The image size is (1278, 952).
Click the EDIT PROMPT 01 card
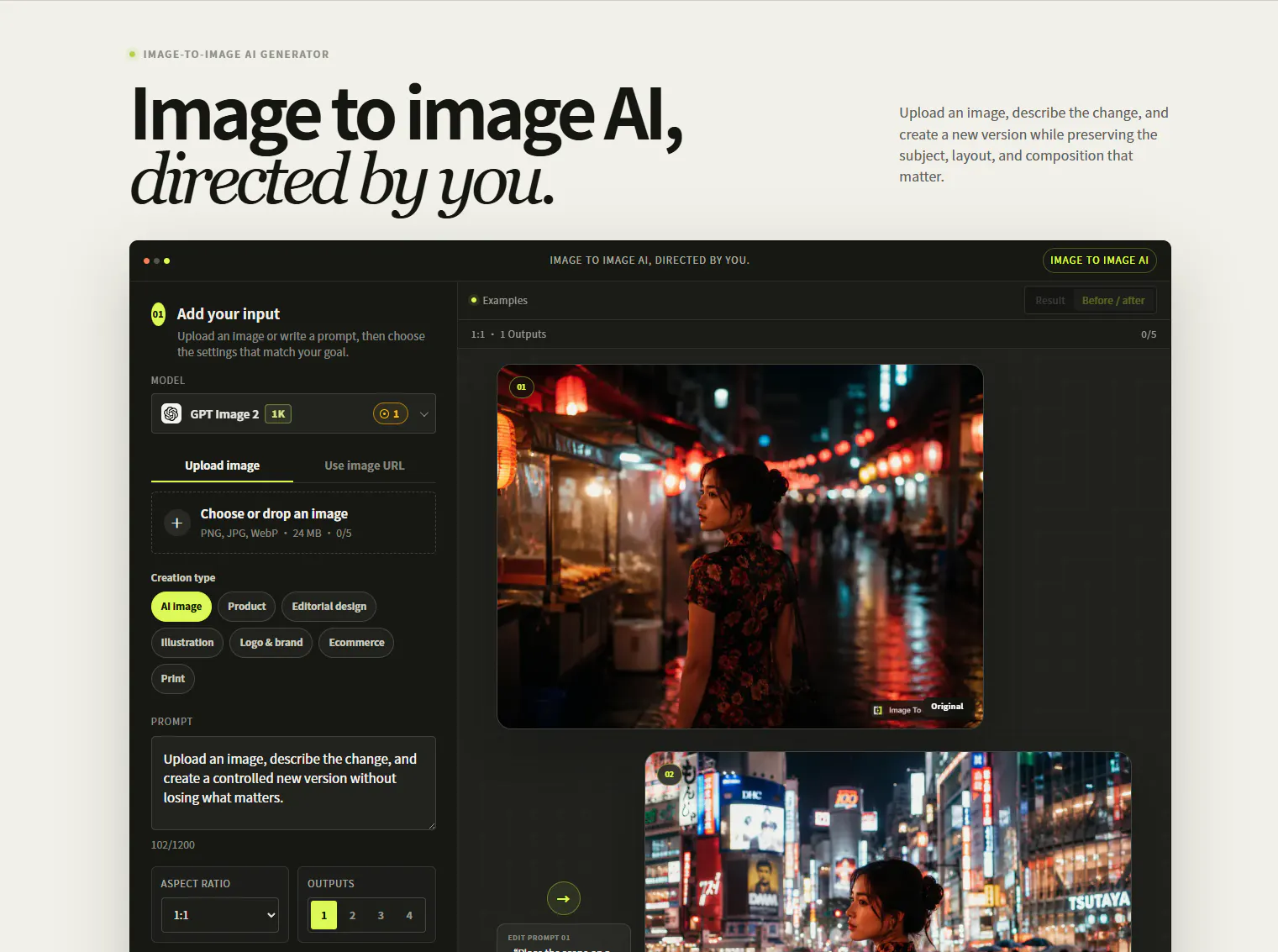click(x=564, y=939)
